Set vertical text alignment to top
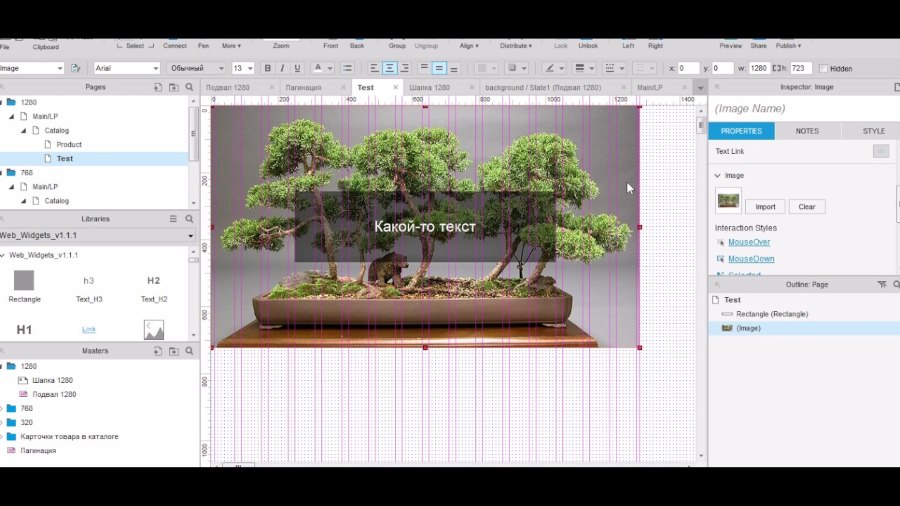 tap(424, 68)
